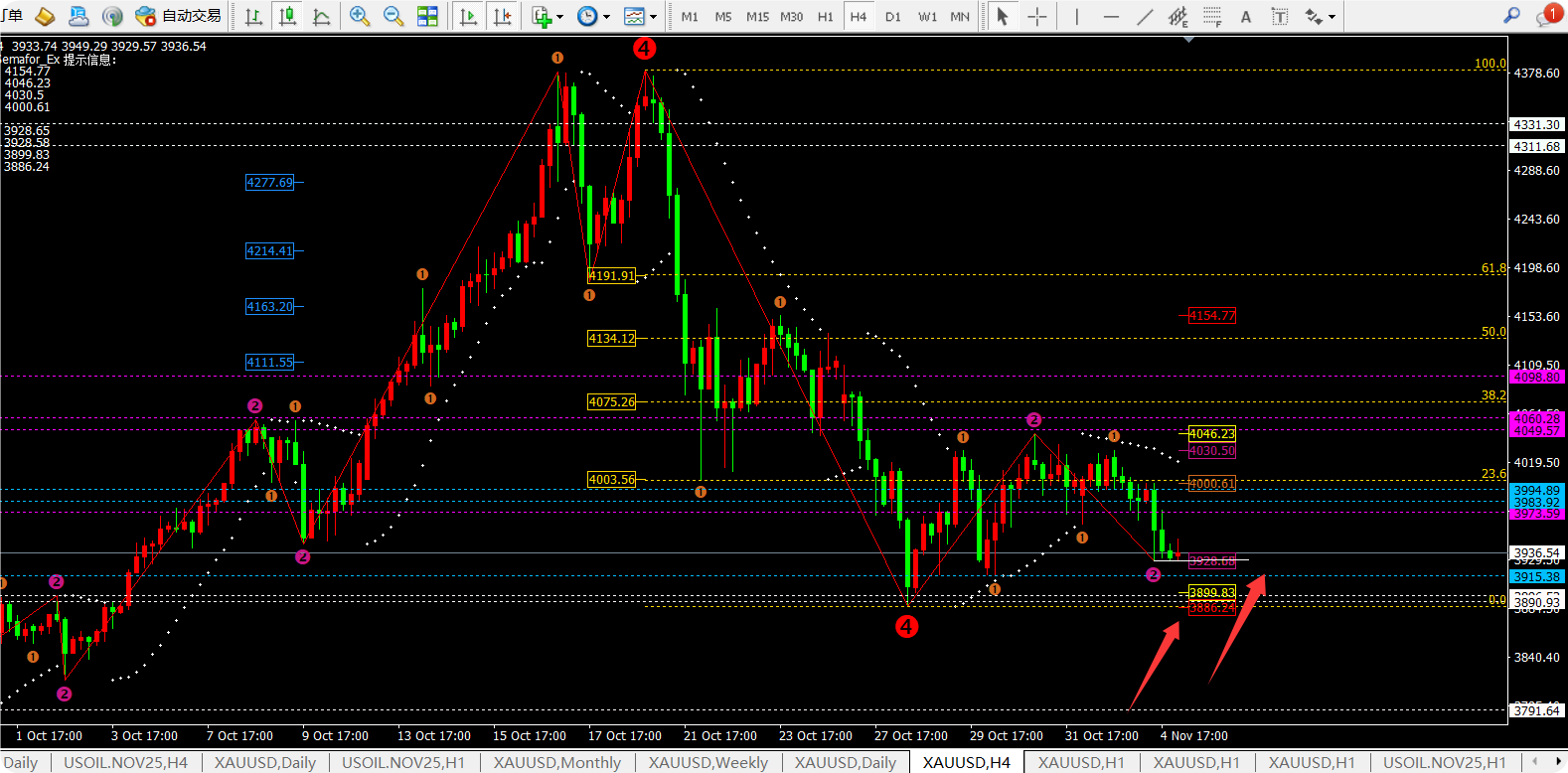Select the W1 timeframe

click(x=927, y=17)
